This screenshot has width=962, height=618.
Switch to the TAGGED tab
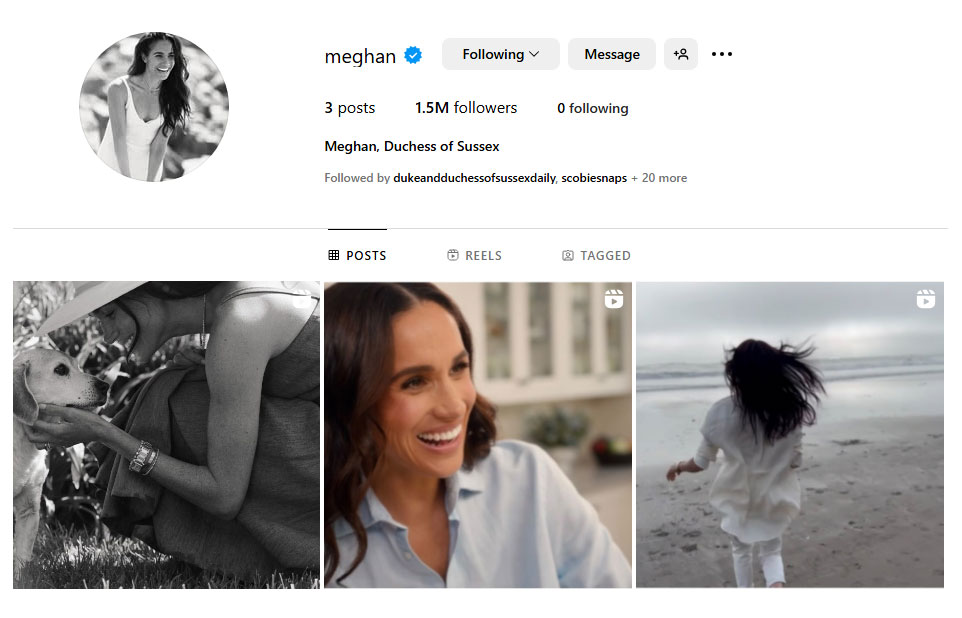coord(596,255)
